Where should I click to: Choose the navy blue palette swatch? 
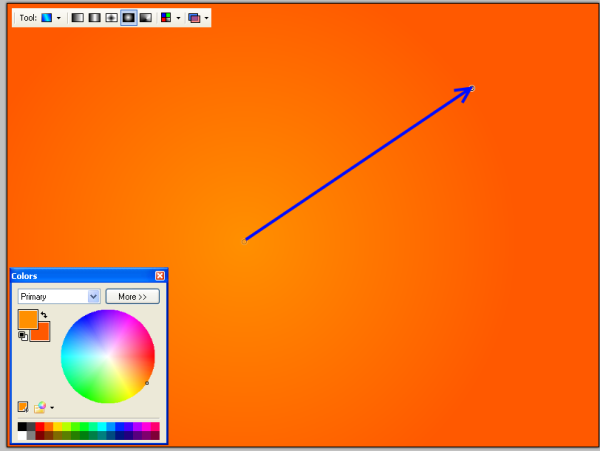click(x=119, y=435)
